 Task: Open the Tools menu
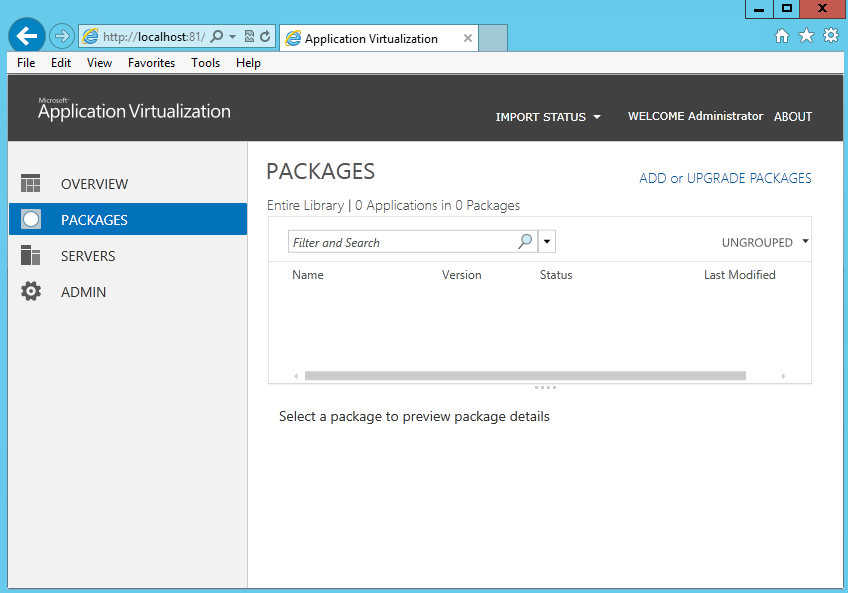(206, 63)
